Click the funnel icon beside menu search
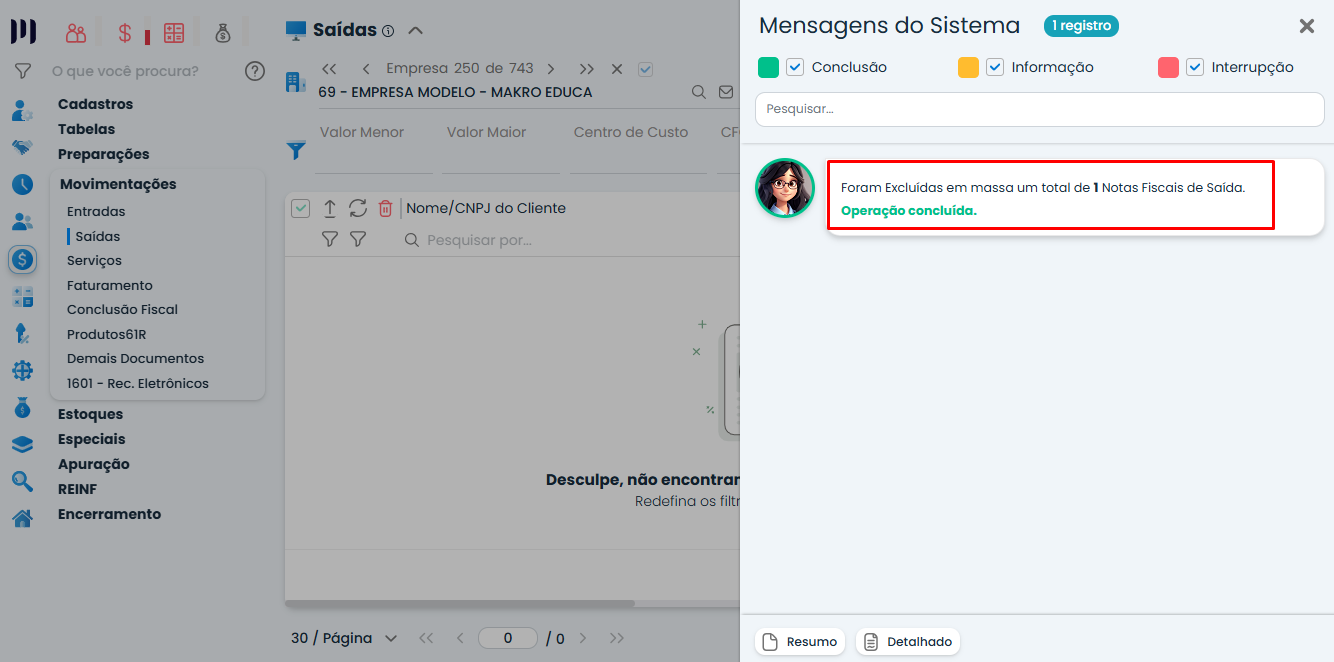 coord(22,71)
